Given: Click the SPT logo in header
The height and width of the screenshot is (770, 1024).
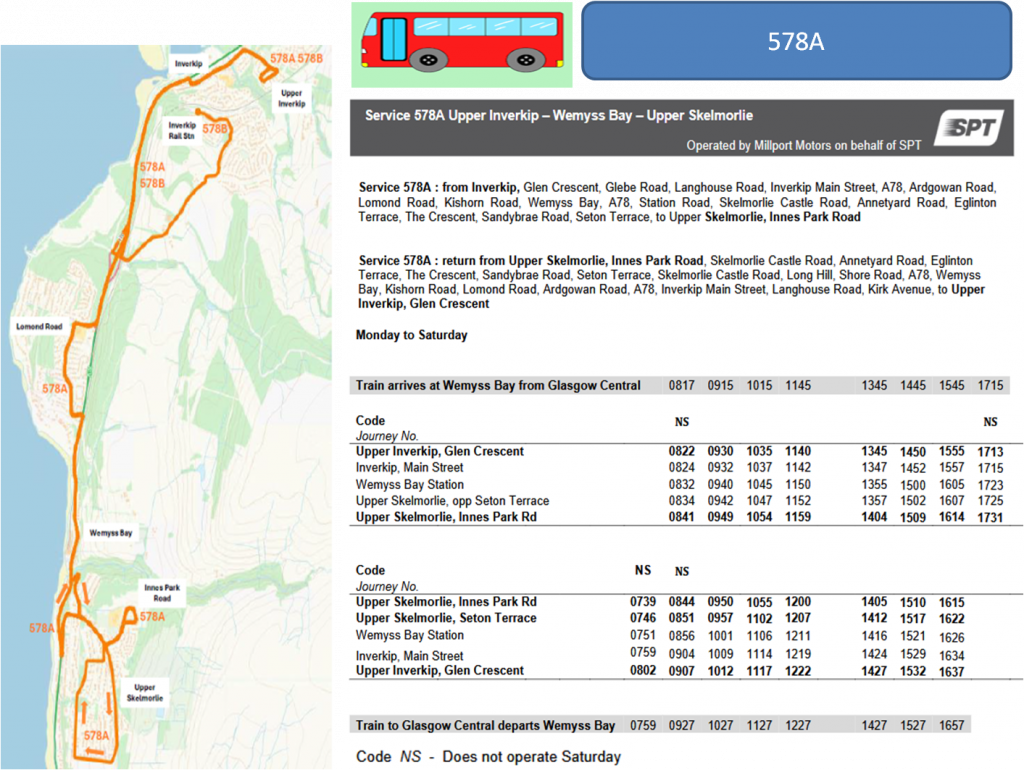Looking at the screenshot, I should (970, 127).
